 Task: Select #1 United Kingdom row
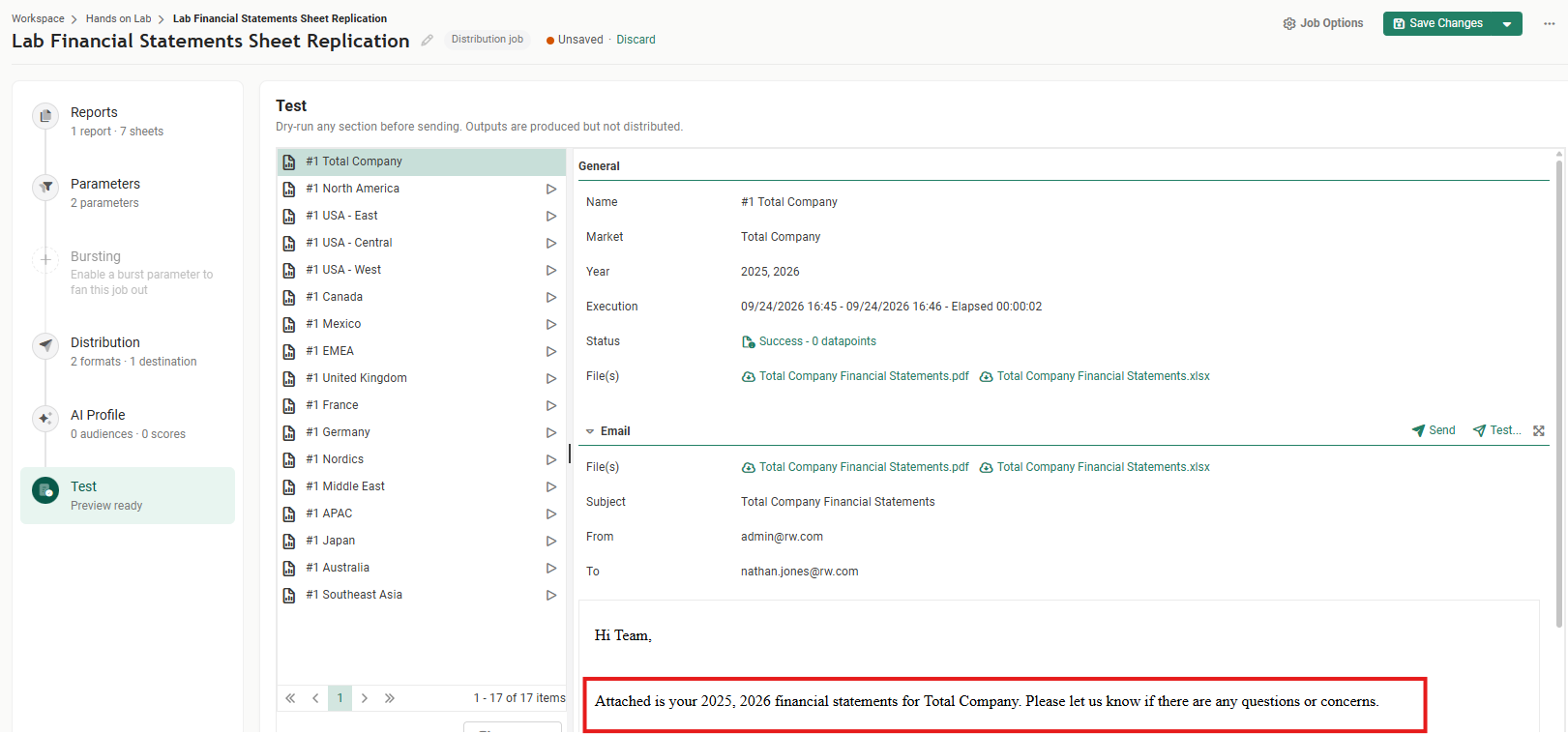pos(422,378)
